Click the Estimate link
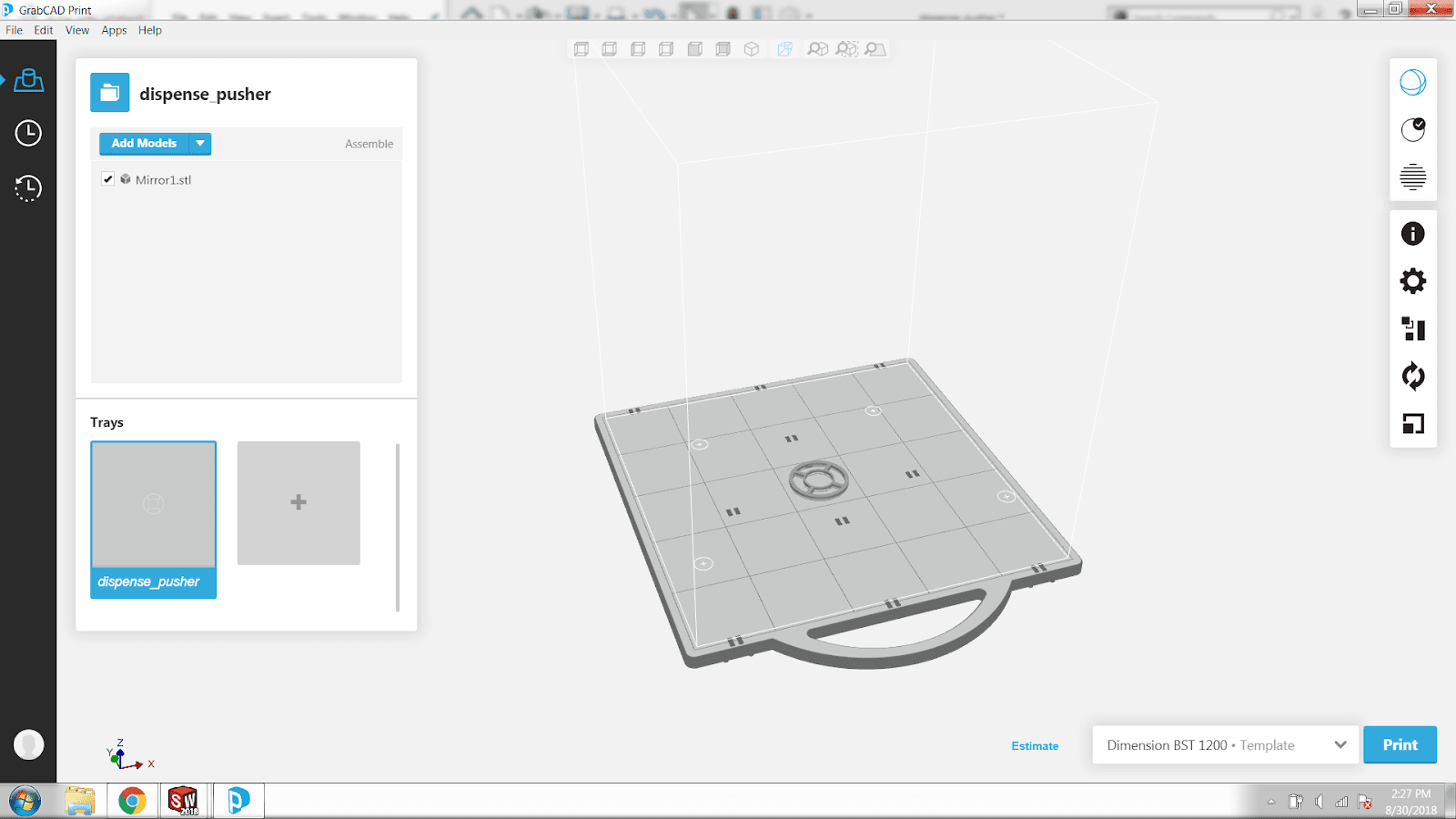The height and width of the screenshot is (819, 1456). tap(1035, 746)
